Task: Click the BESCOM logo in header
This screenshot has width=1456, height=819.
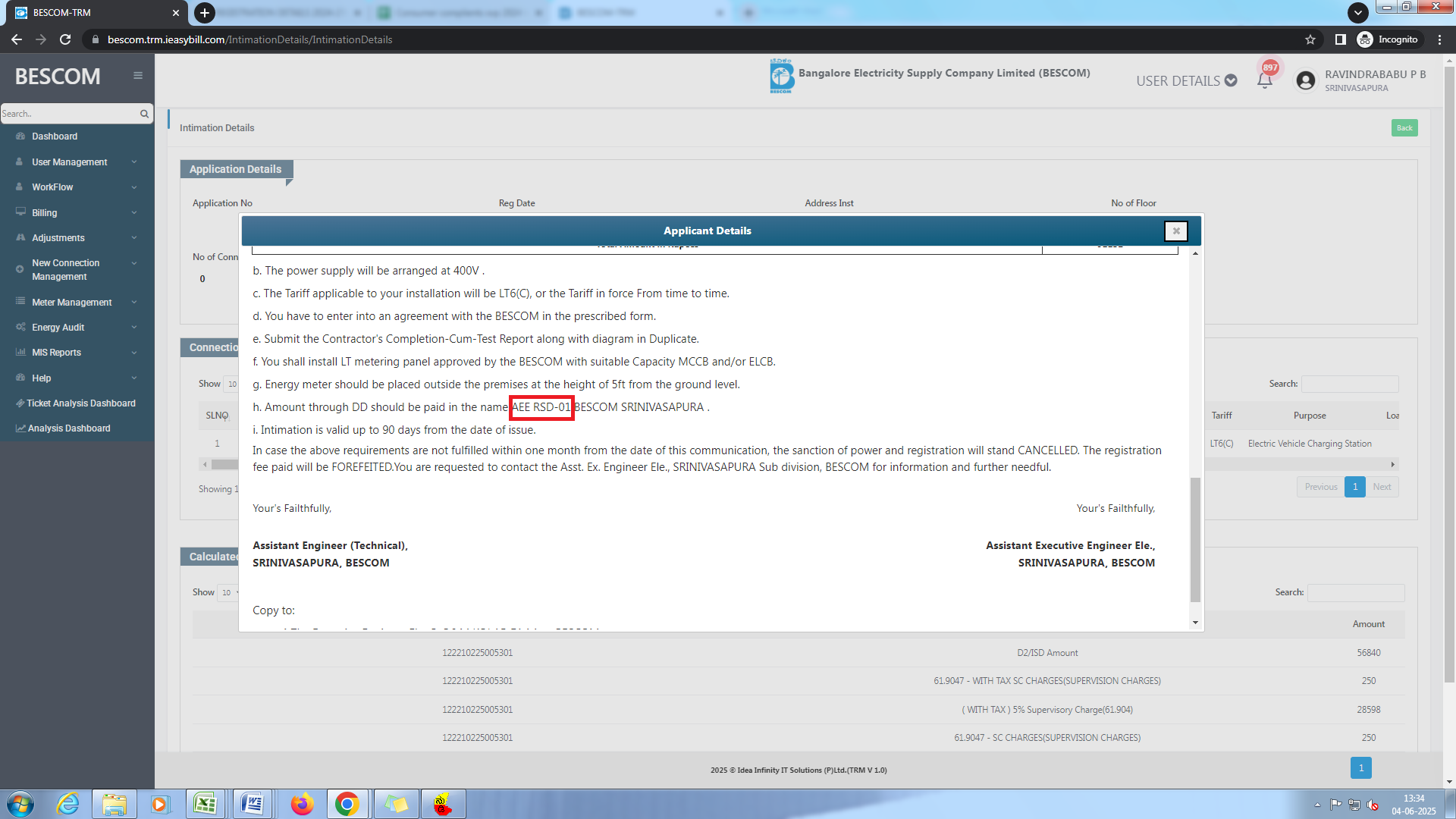Action: coord(781,76)
